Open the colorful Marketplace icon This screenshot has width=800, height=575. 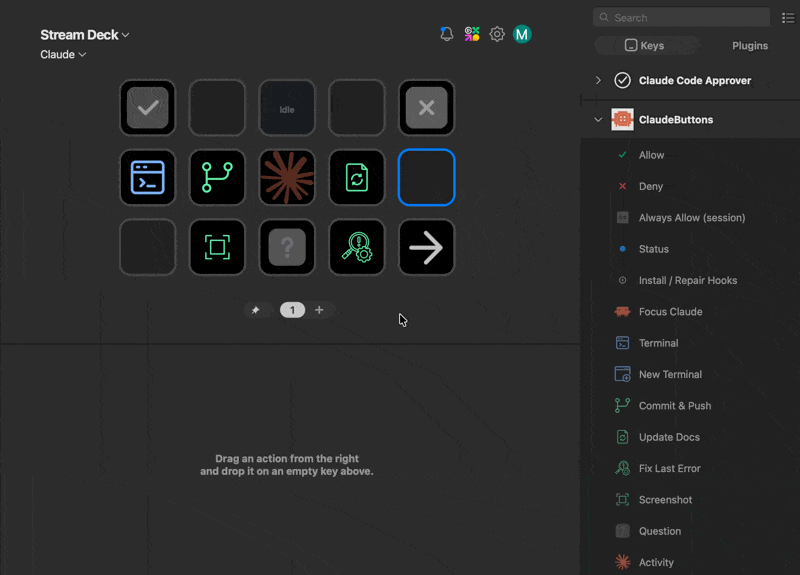click(472, 34)
